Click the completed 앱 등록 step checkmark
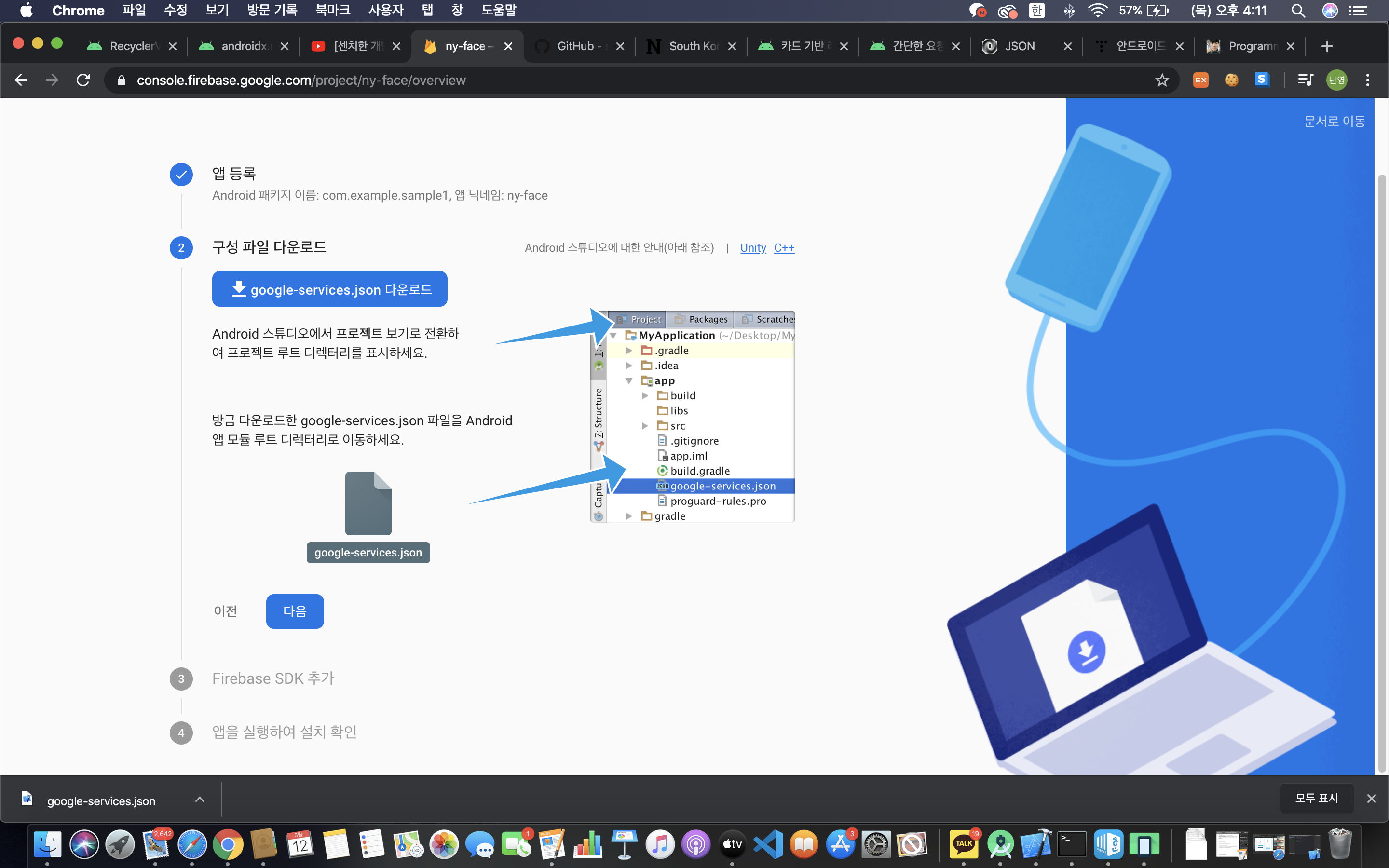This screenshot has height=868, width=1389. pyautogui.click(x=181, y=175)
